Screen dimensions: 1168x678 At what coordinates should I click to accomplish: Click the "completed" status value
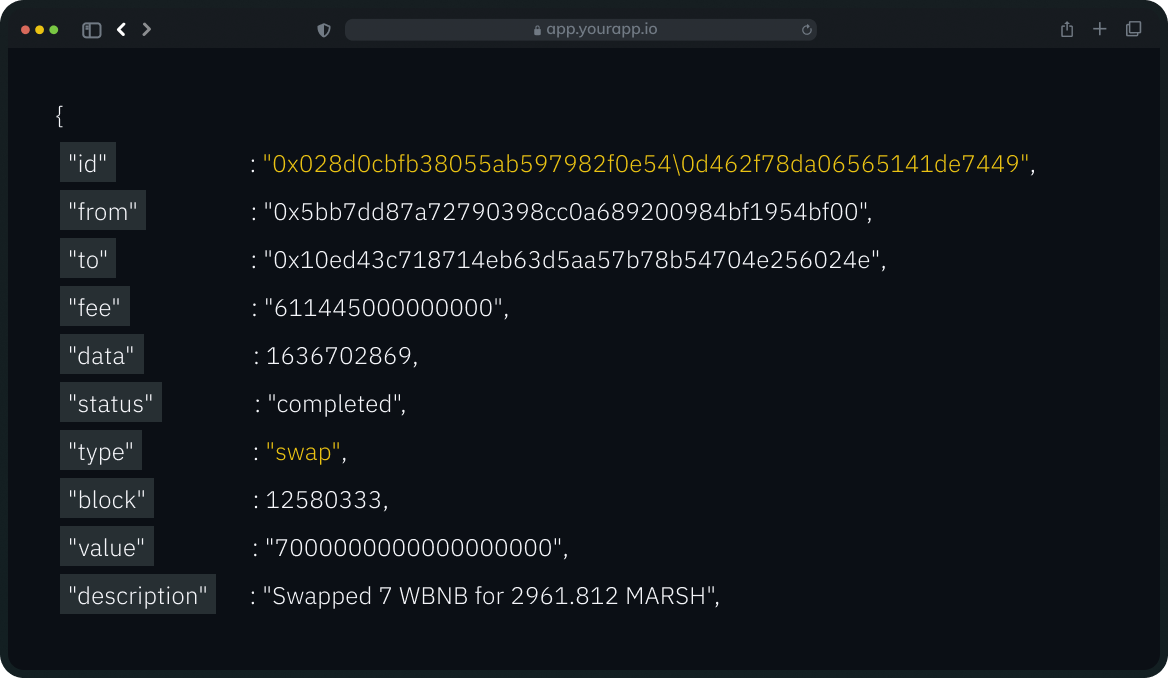click(x=334, y=403)
